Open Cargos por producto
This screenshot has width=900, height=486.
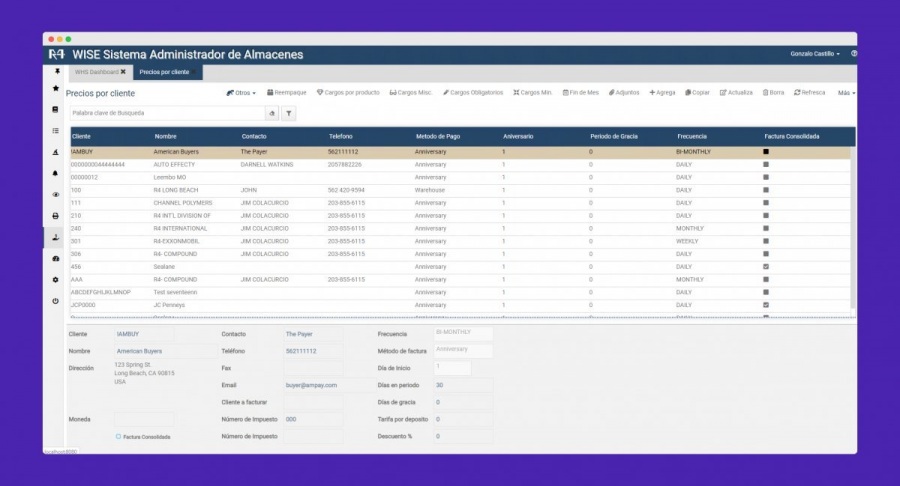[348, 92]
